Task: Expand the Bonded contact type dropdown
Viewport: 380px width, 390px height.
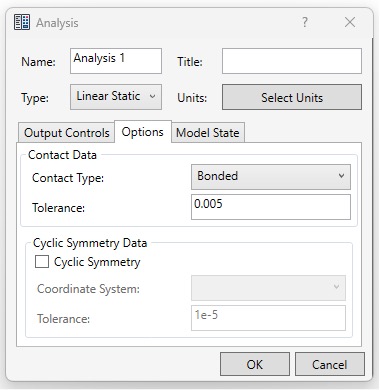Action: [271, 177]
